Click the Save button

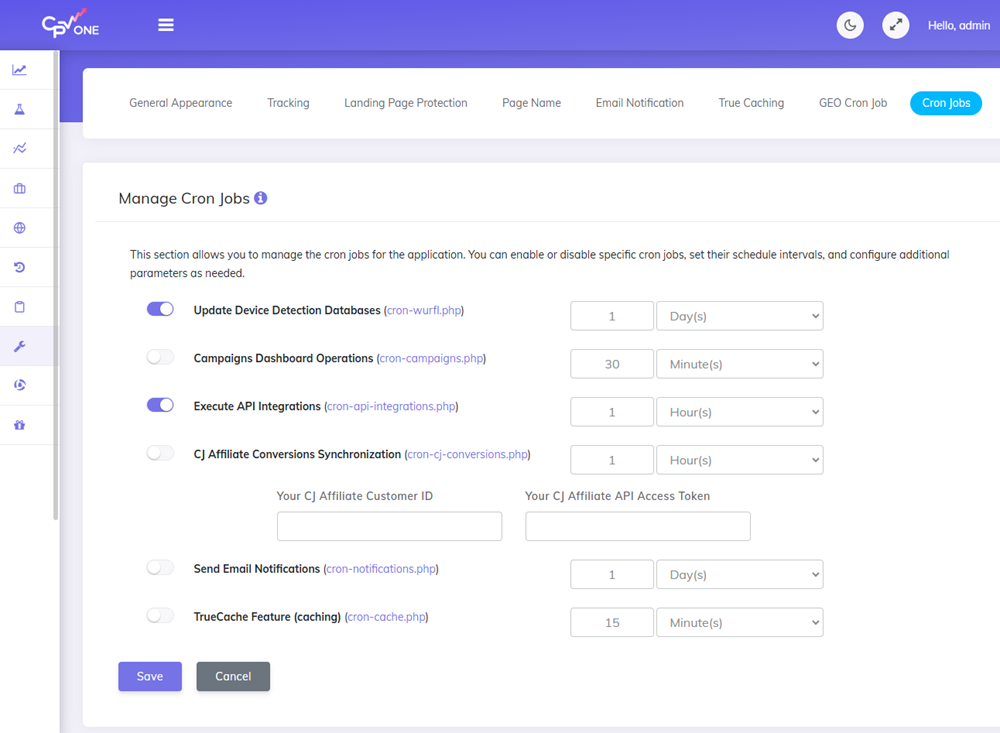[x=150, y=676]
